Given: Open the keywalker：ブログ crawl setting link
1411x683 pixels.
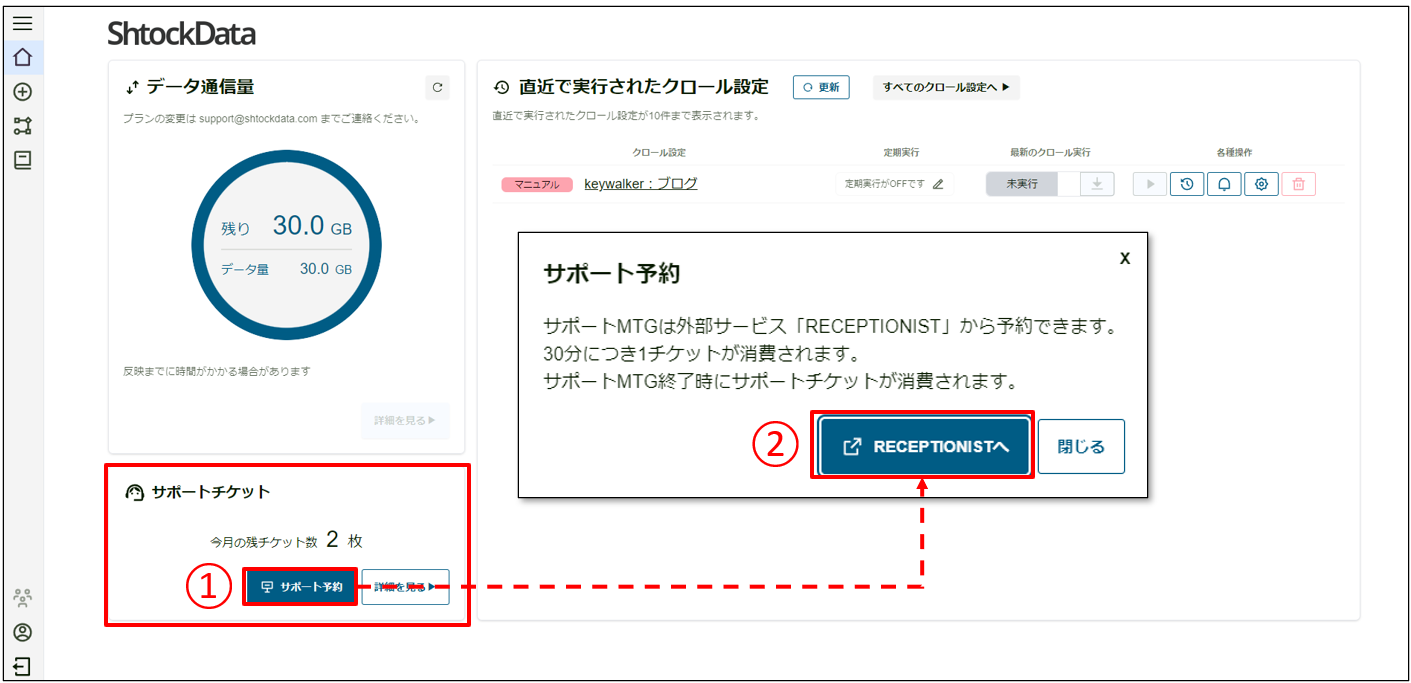Looking at the screenshot, I should point(640,184).
